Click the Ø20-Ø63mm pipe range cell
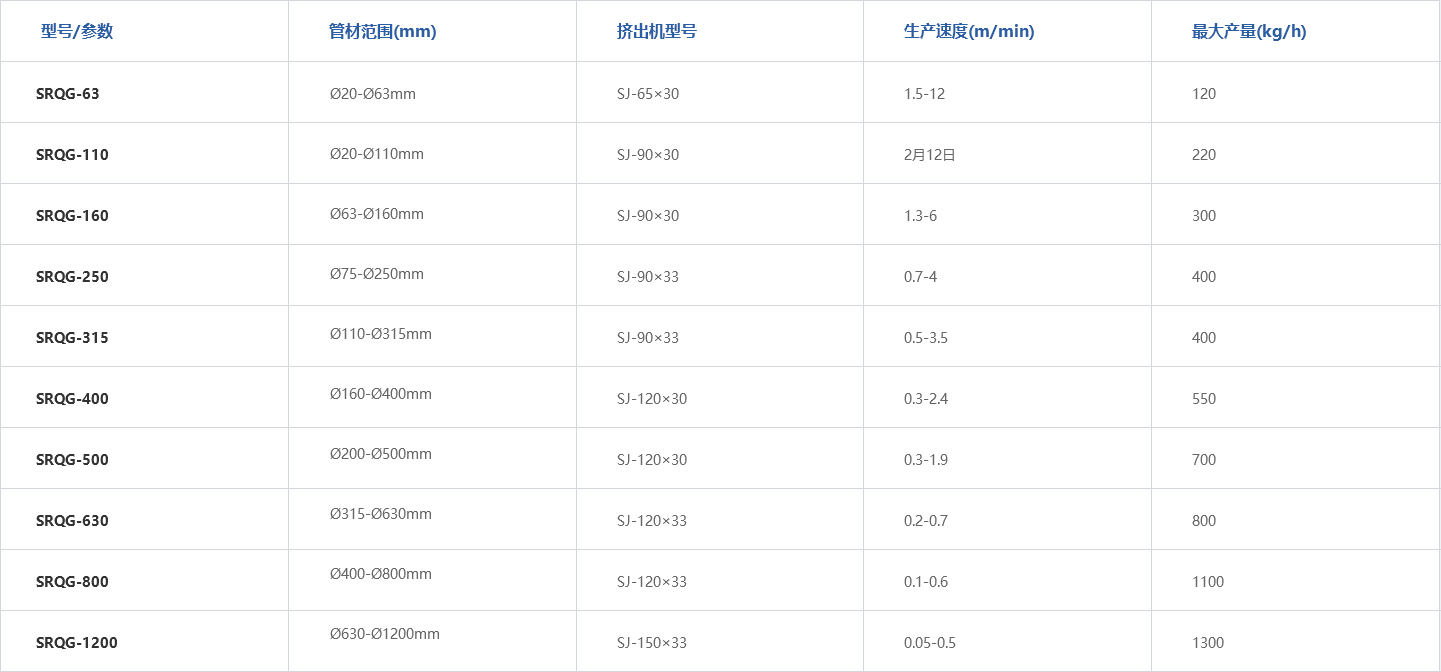Screen dimensions: 1441x672 [x=372, y=94]
